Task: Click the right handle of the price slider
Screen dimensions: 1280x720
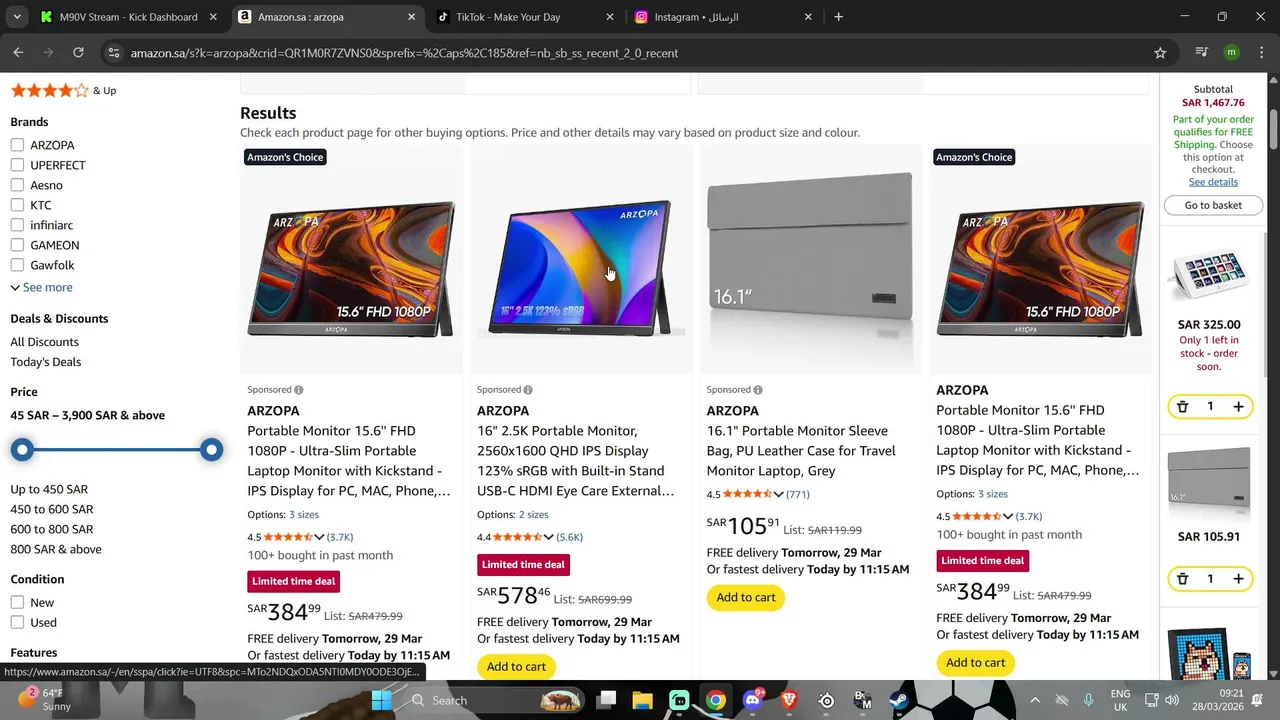Action: (x=211, y=450)
